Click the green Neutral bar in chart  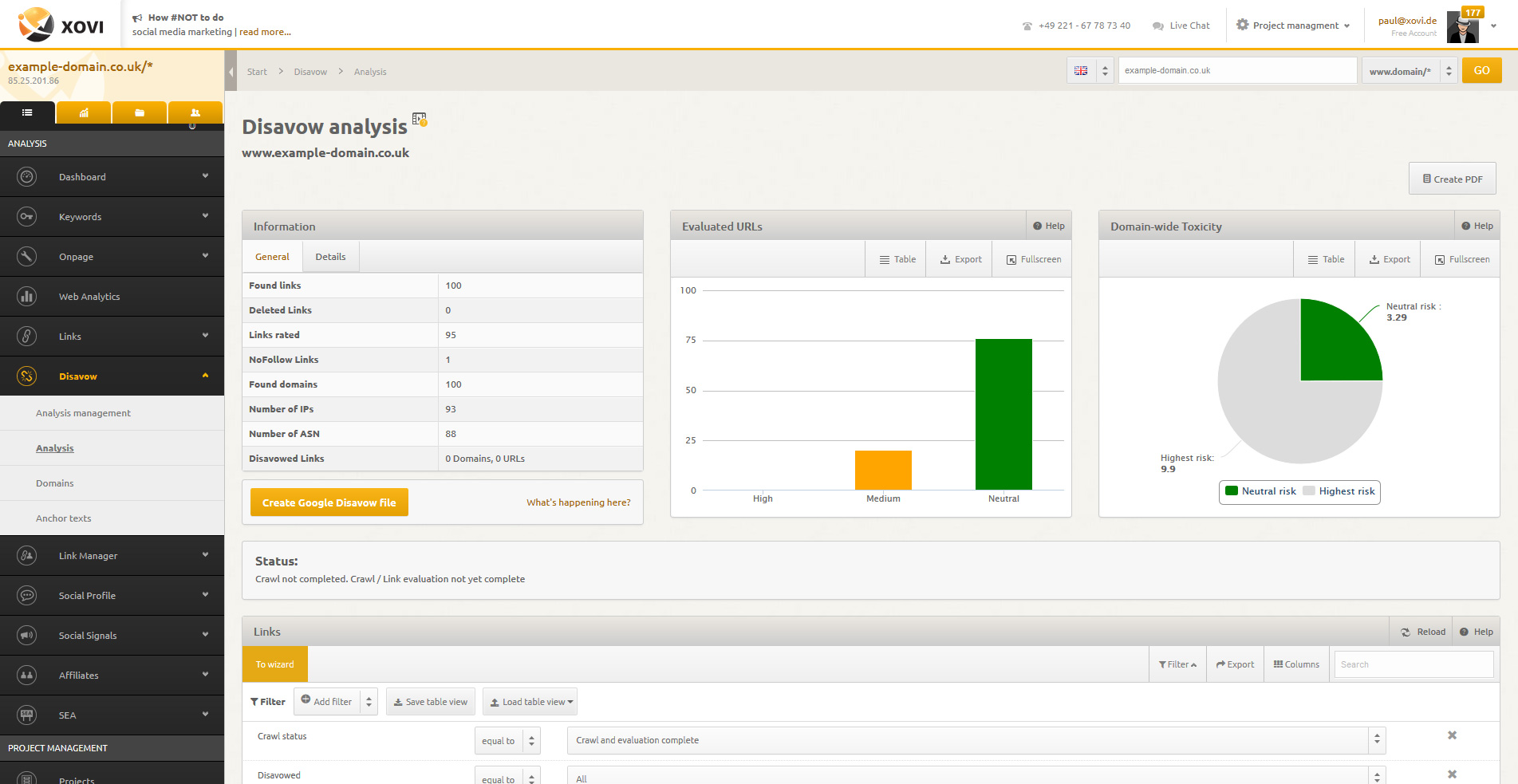pyautogui.click(x=1003, y=414)
